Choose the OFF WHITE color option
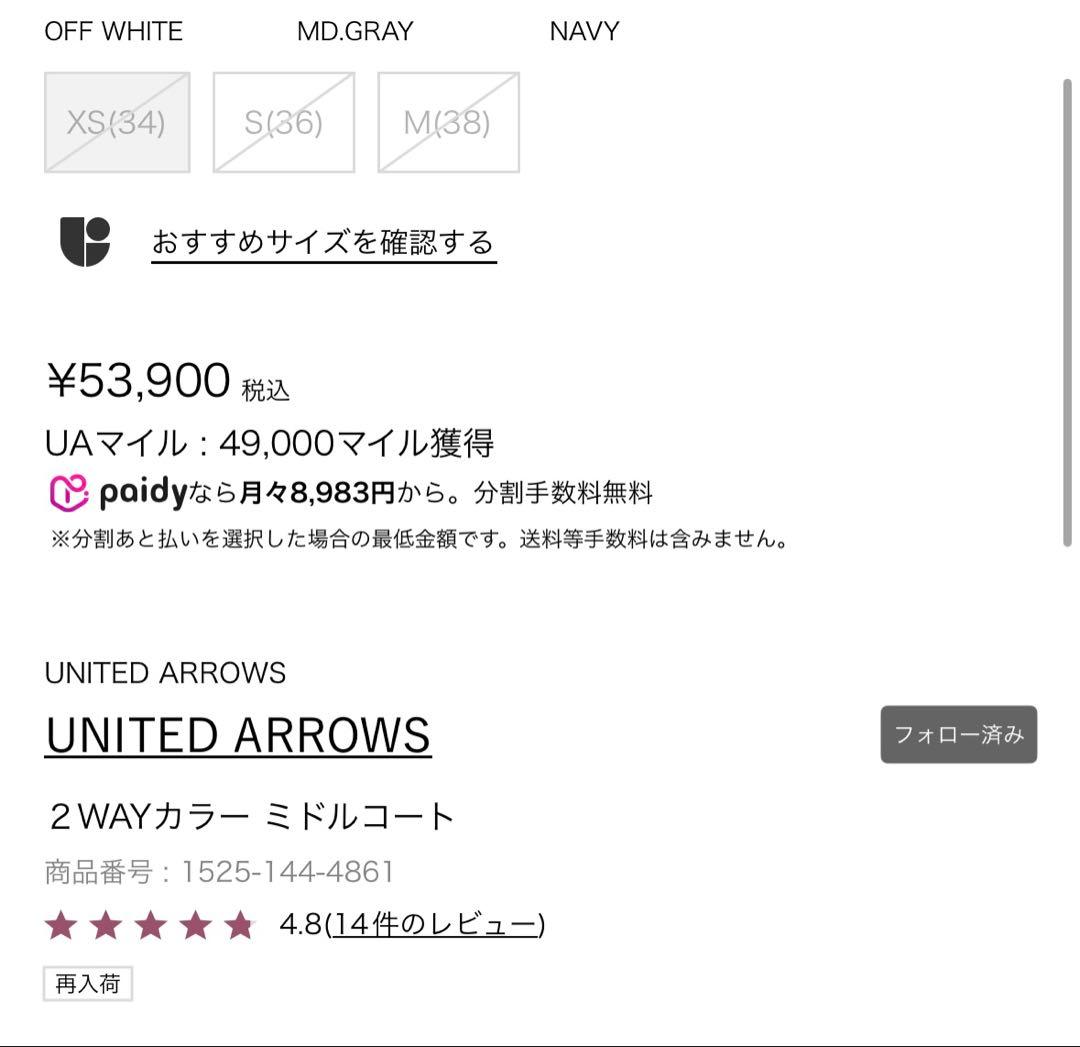Image resolution: width=1080 pixels, height=1047 pixels. (x=112, y=31)
